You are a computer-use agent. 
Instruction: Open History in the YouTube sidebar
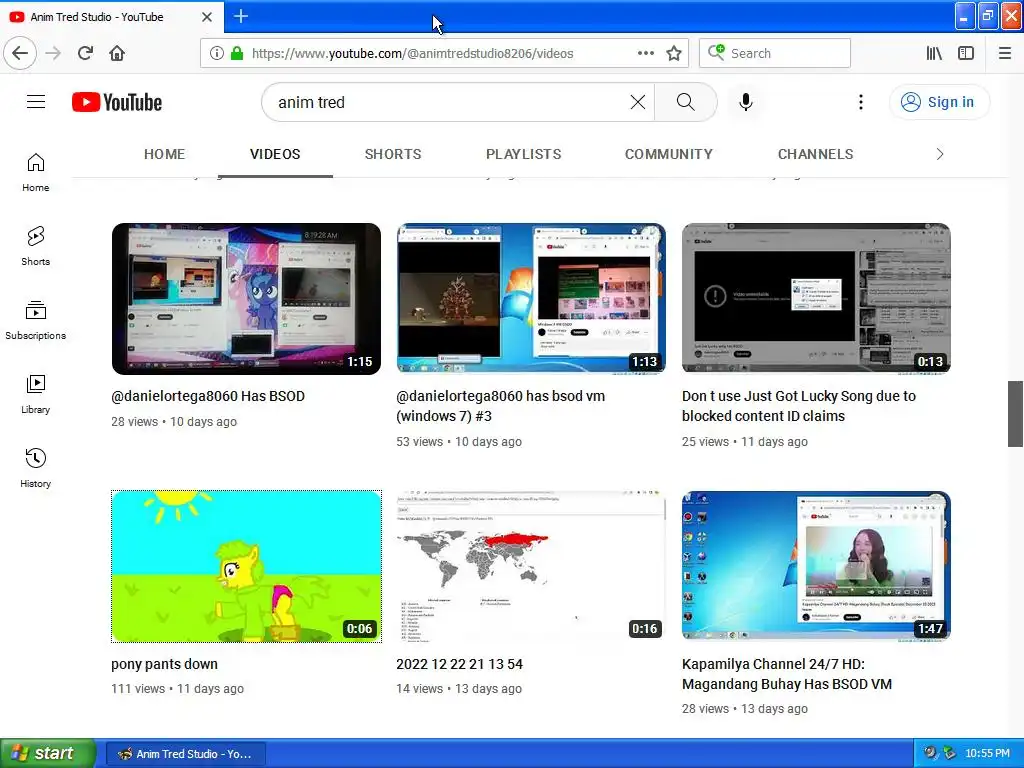(x=35, y=468)
